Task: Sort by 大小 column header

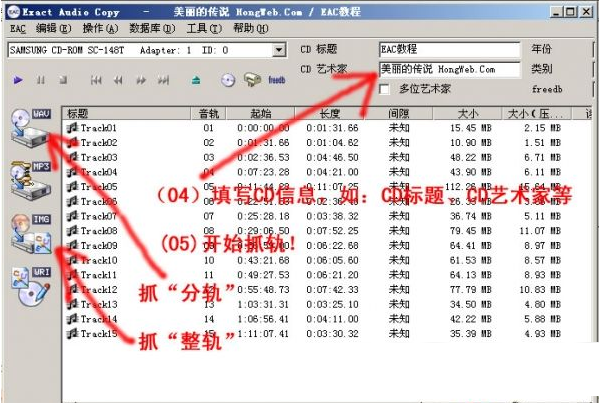Action: [467, 113]
